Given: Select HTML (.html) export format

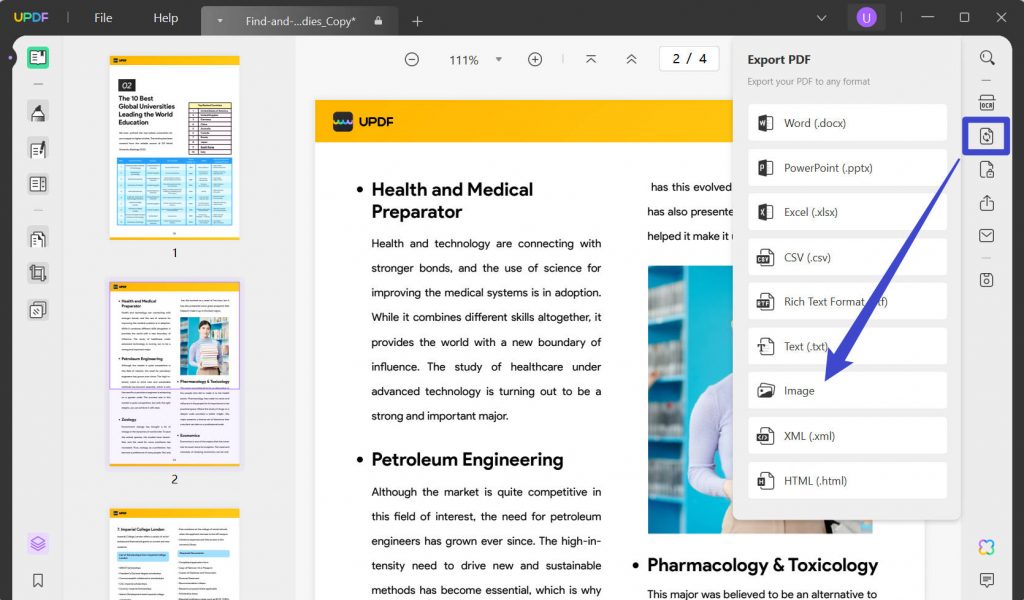Looking at the screenshot, I should coord(846,480).
